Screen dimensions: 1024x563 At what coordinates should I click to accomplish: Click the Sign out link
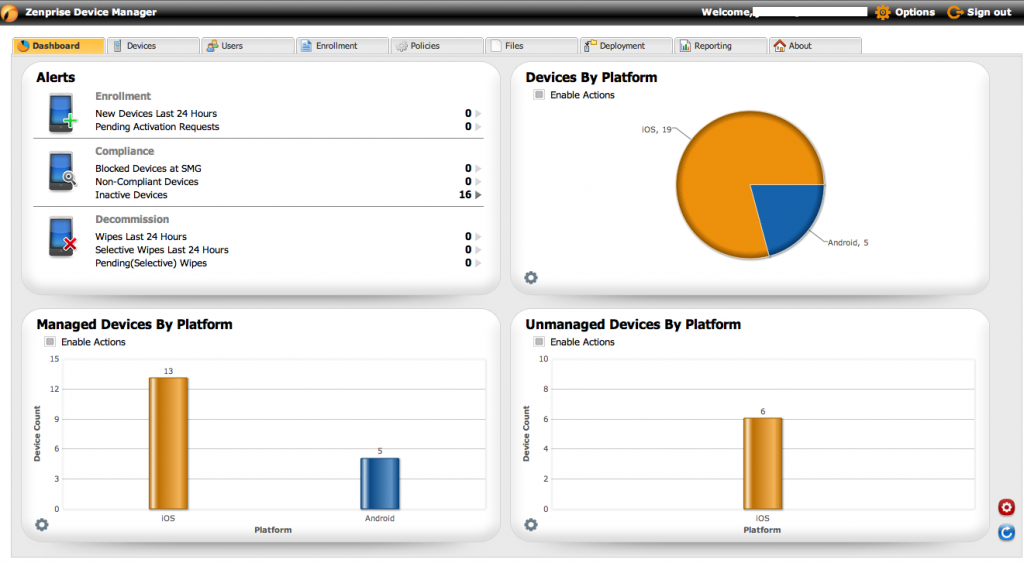tap(979, 12)
